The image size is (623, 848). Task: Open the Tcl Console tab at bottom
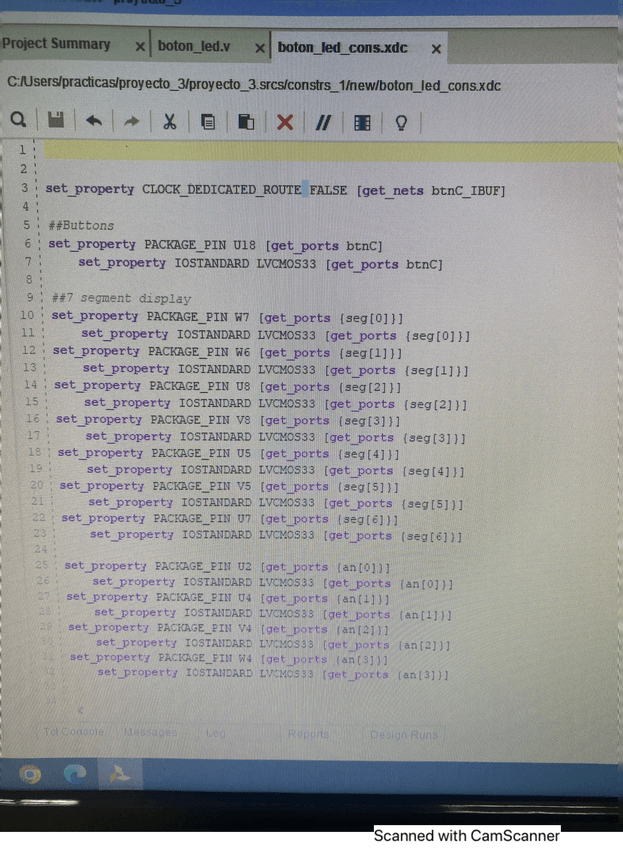pos(73,732)
